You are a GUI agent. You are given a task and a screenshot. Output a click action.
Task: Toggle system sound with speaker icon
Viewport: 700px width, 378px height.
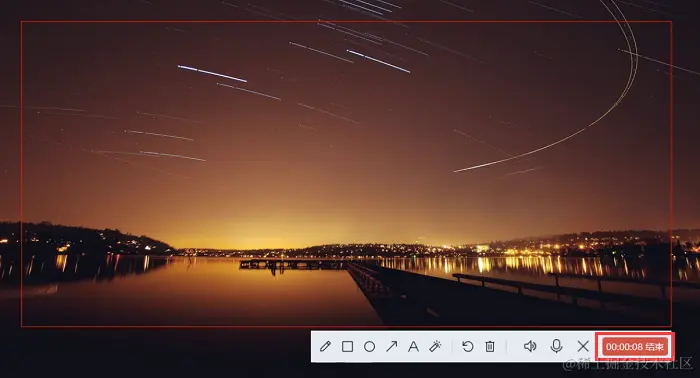click(530, 346)
